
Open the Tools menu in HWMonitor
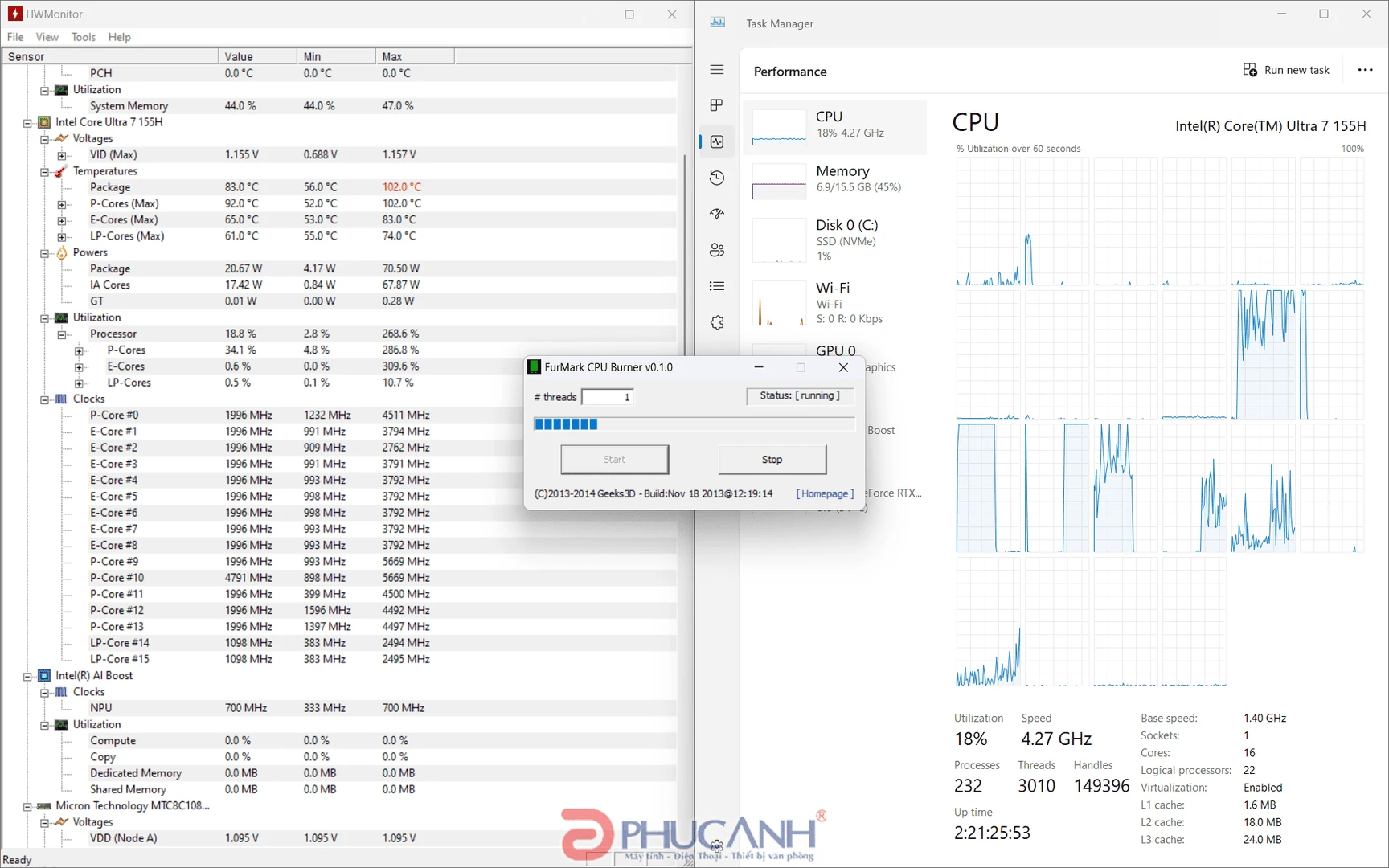pos(84,37)
